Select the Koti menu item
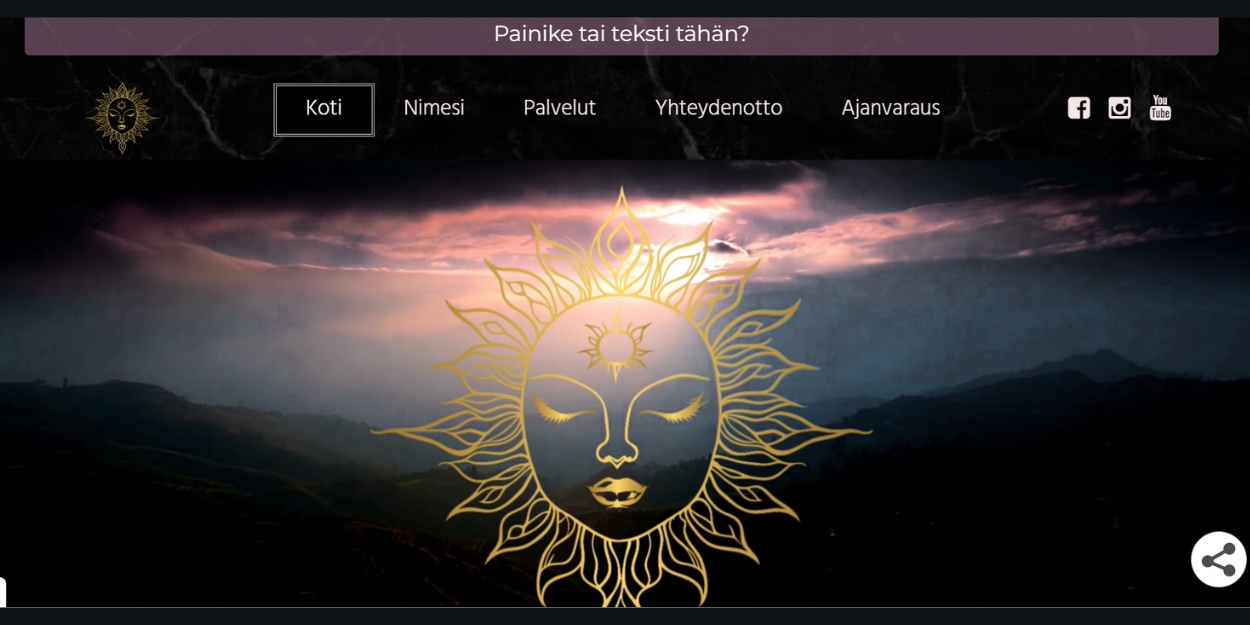 (x=324, y=109)
